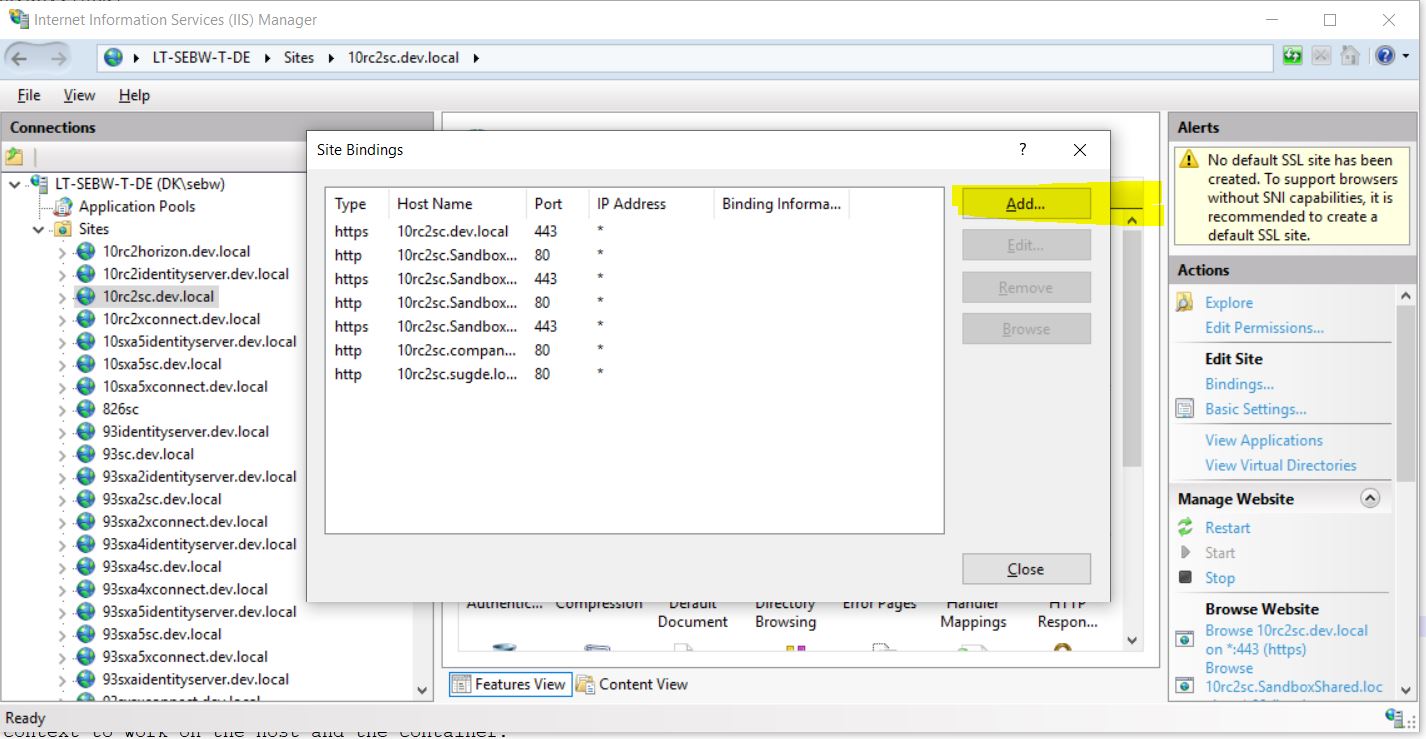Click the features pane scrollbar down arrow
This screenshot has height=739, width=1426.
click(1132, 640)
